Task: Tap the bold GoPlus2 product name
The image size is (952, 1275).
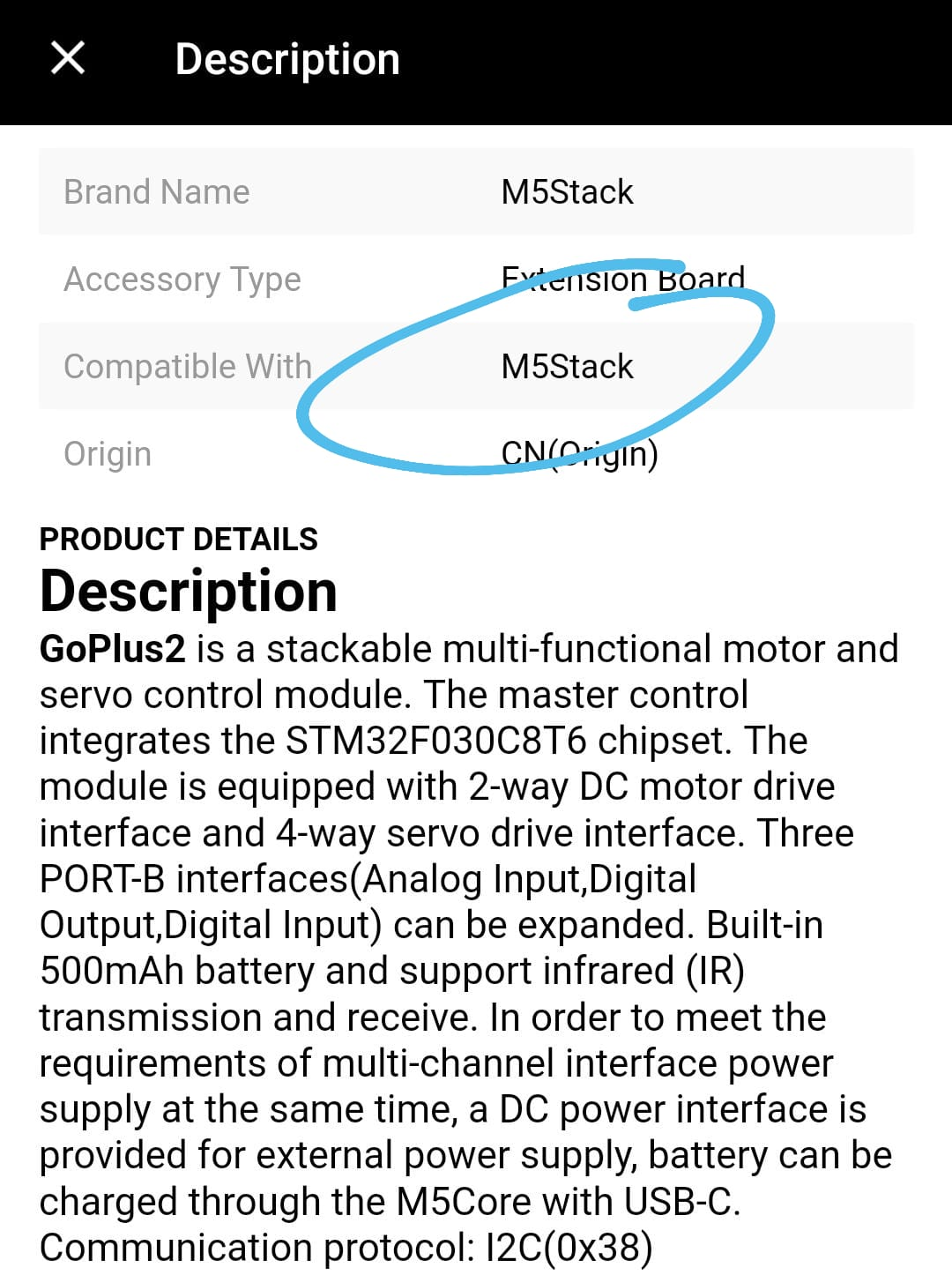Action: click(x=113, y=649)
